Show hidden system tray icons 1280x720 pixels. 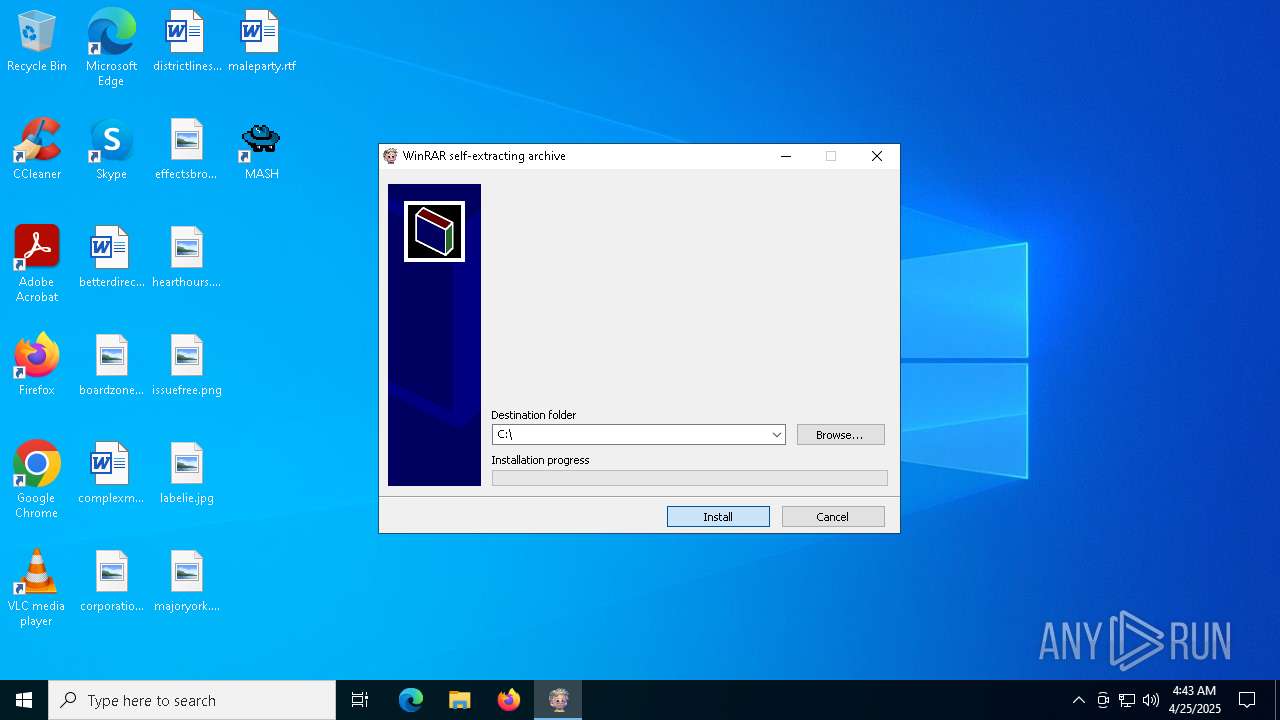pos(1078,700)
